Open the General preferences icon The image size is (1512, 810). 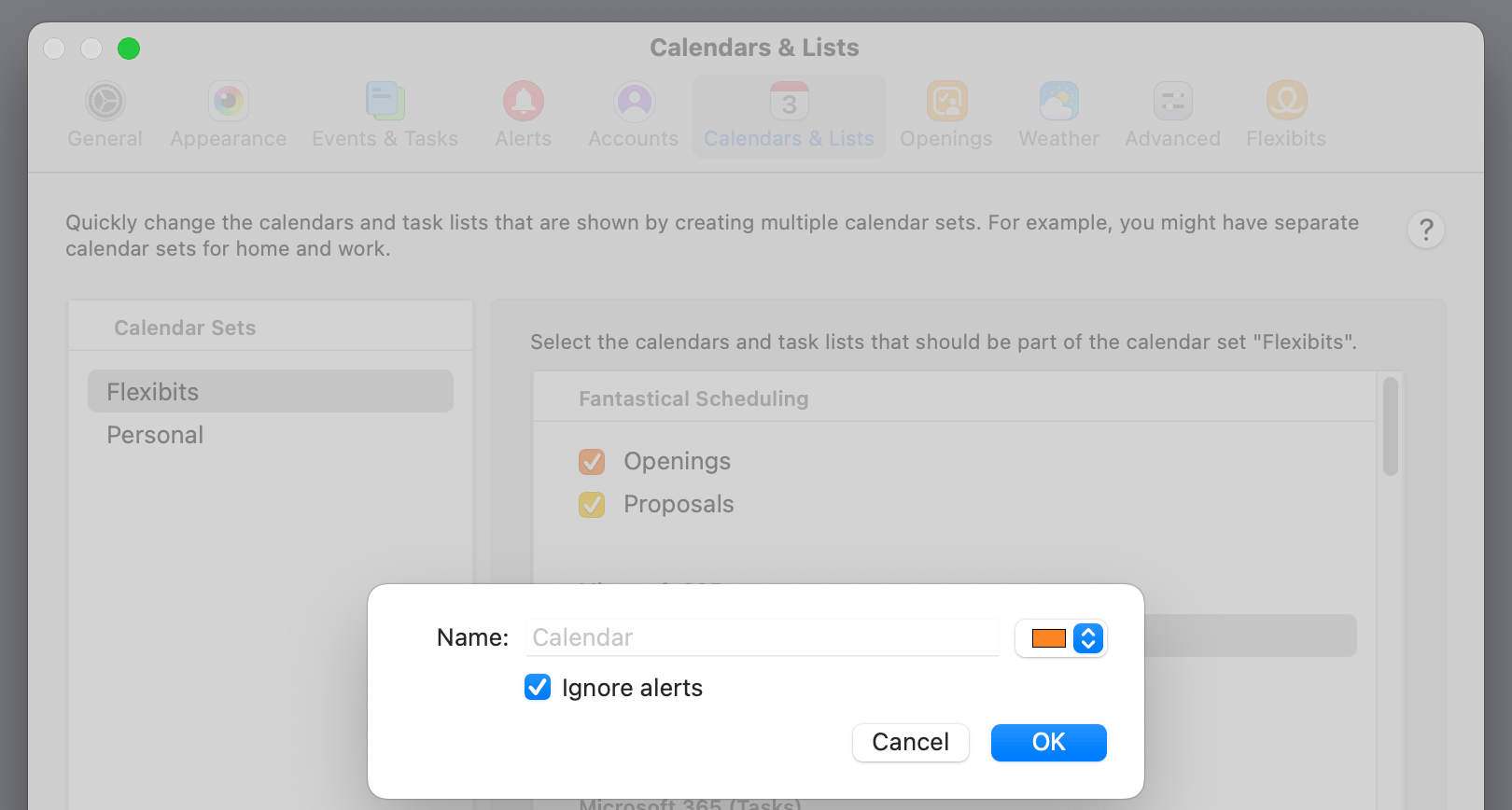click(x=105, y=102)
